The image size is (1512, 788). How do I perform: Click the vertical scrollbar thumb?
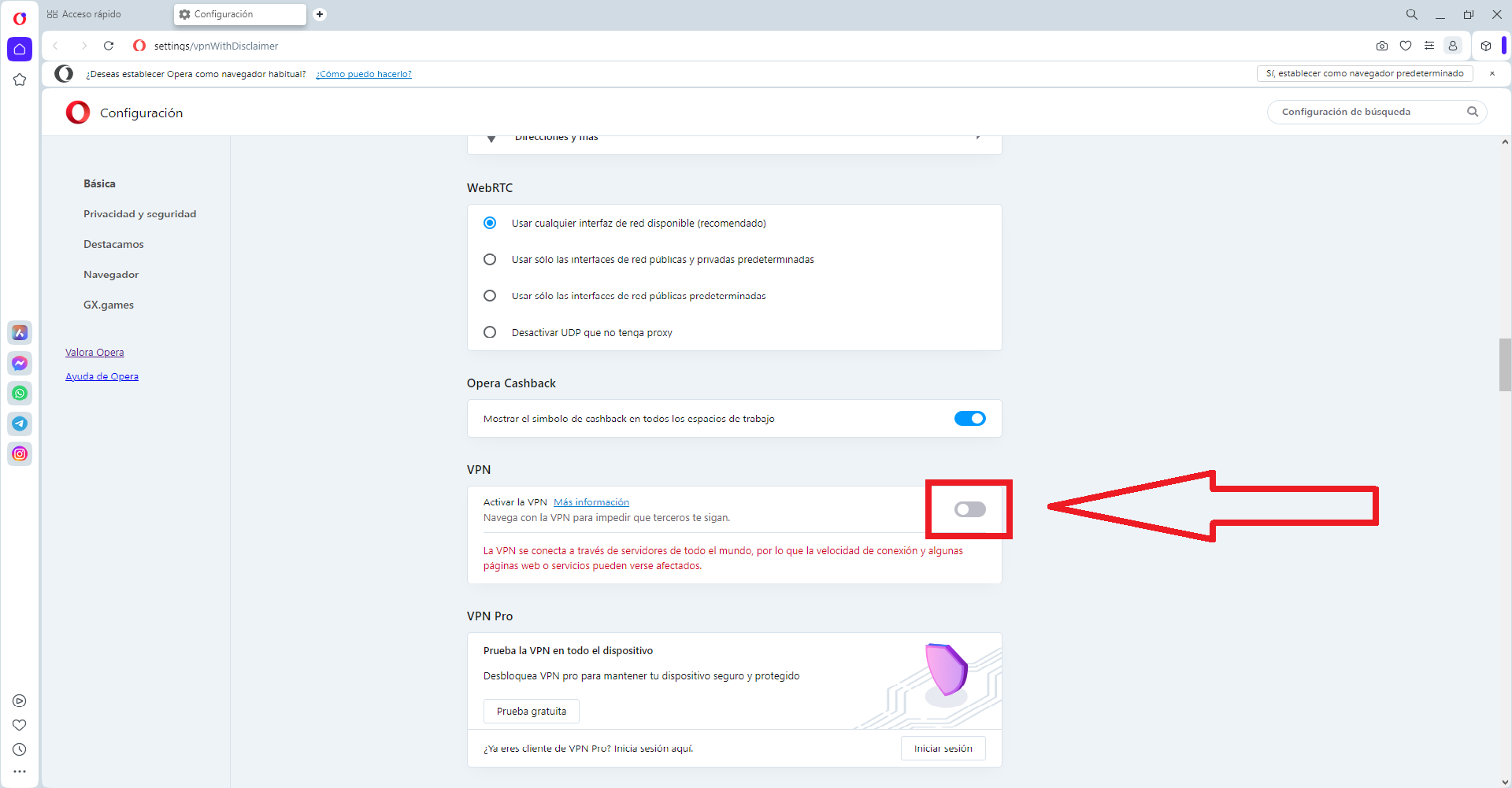(x=1505, y=364)
